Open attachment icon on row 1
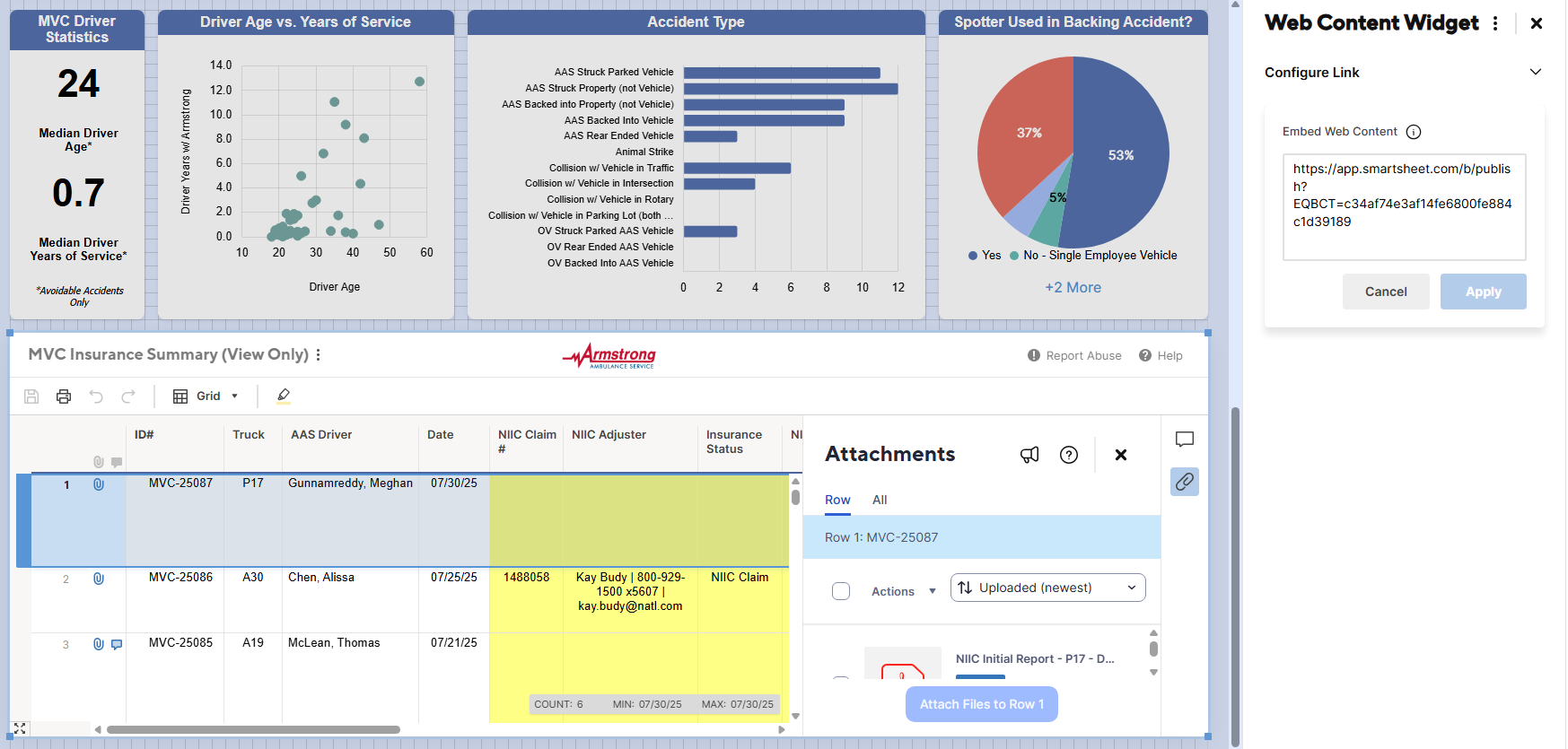Image resolution: width=1568 pixels, height=749 pixels. coord(99,484)
